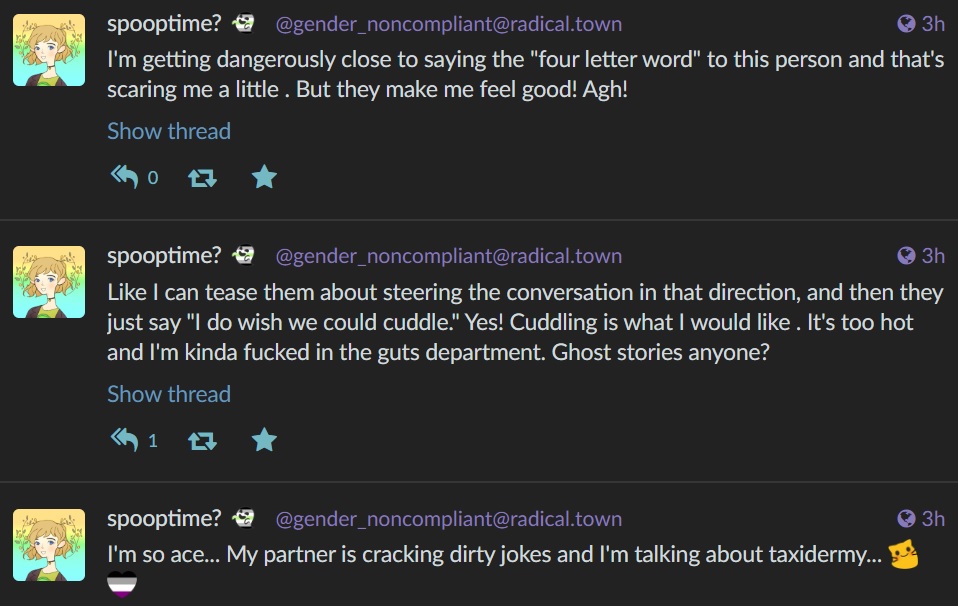This screenshot has height=606, width=958.
Task: Open avatar of first spooptime post
Action: click(49, 50)
